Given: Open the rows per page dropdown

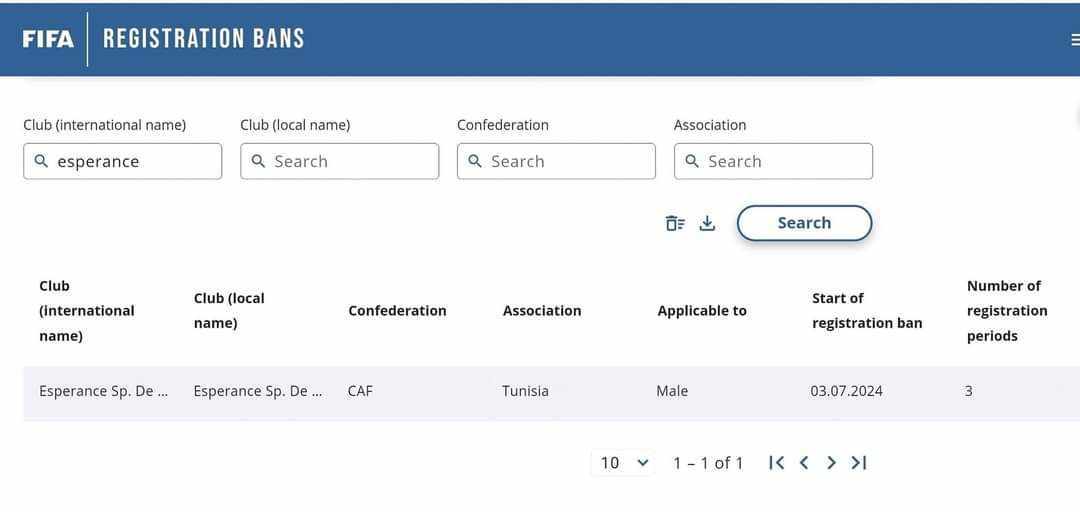Looking at the screenshot, I should tap(625, 462).
